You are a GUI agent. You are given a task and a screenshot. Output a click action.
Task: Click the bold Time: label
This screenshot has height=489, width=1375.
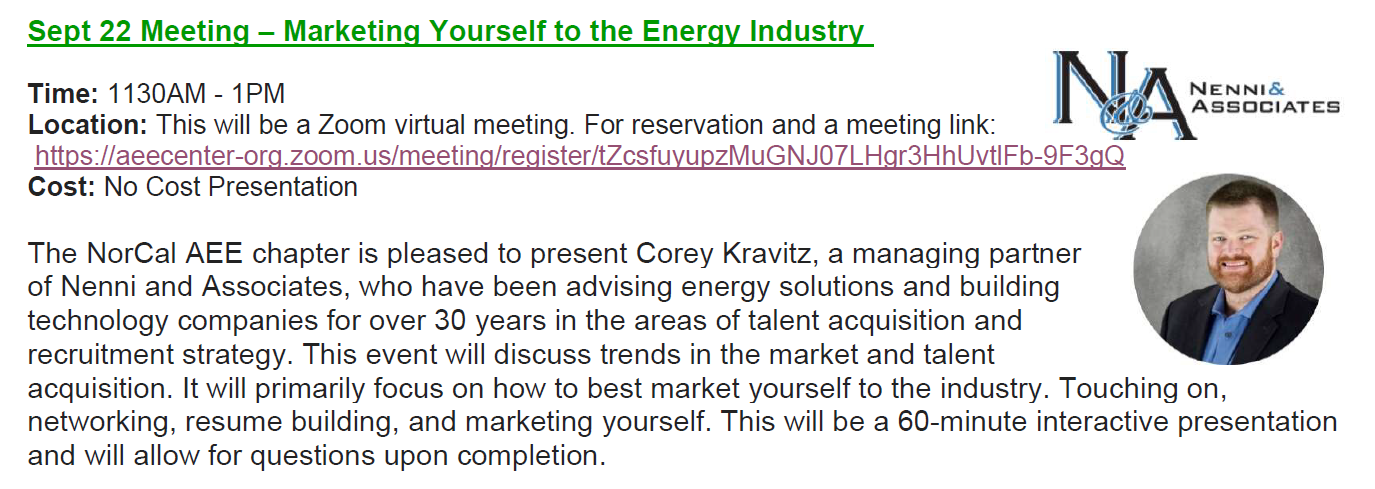tap(63, 94)
